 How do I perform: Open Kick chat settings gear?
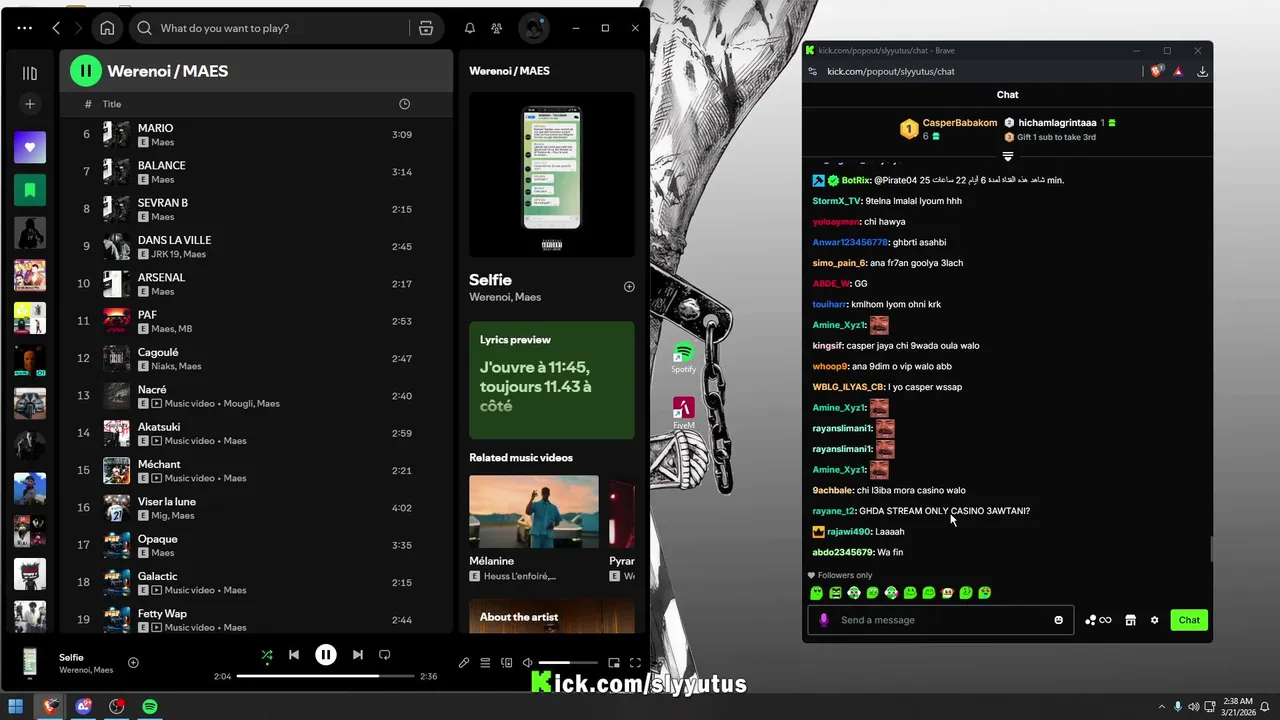point(1154,620)
